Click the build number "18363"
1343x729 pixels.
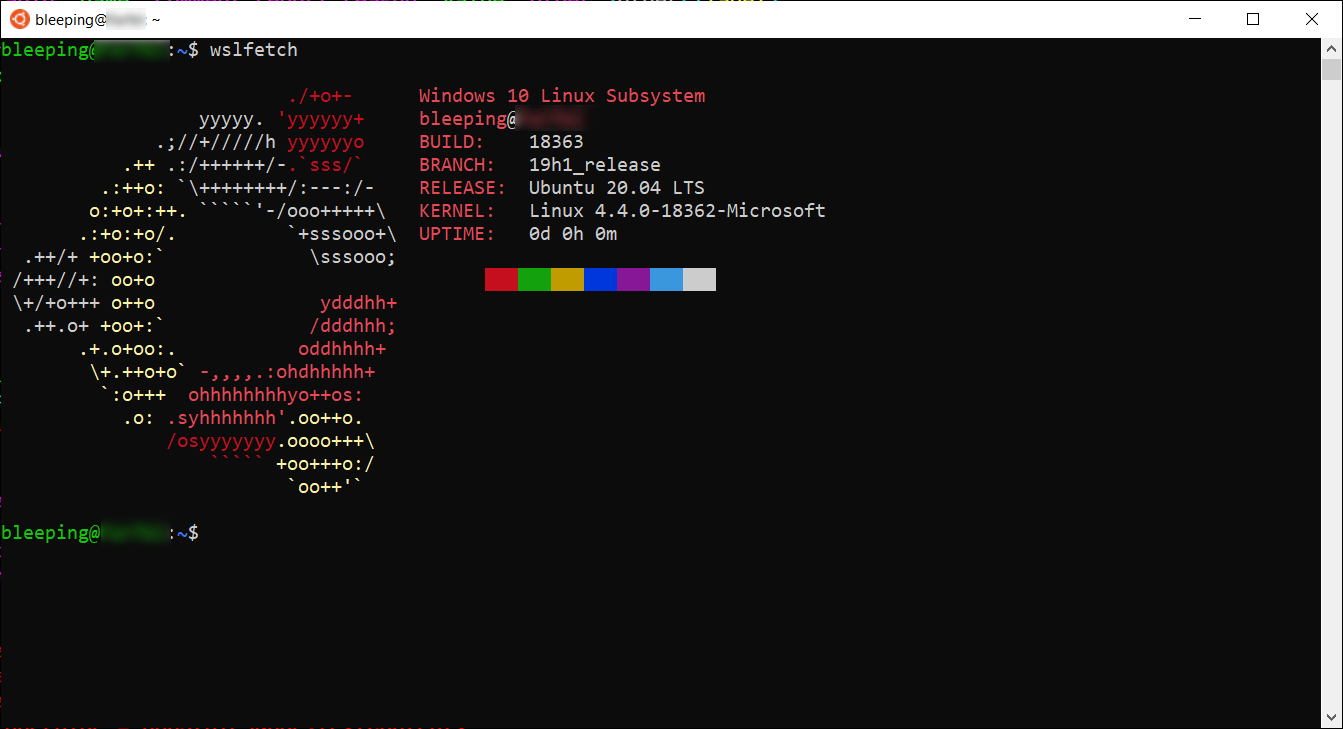tap(556, 142)
